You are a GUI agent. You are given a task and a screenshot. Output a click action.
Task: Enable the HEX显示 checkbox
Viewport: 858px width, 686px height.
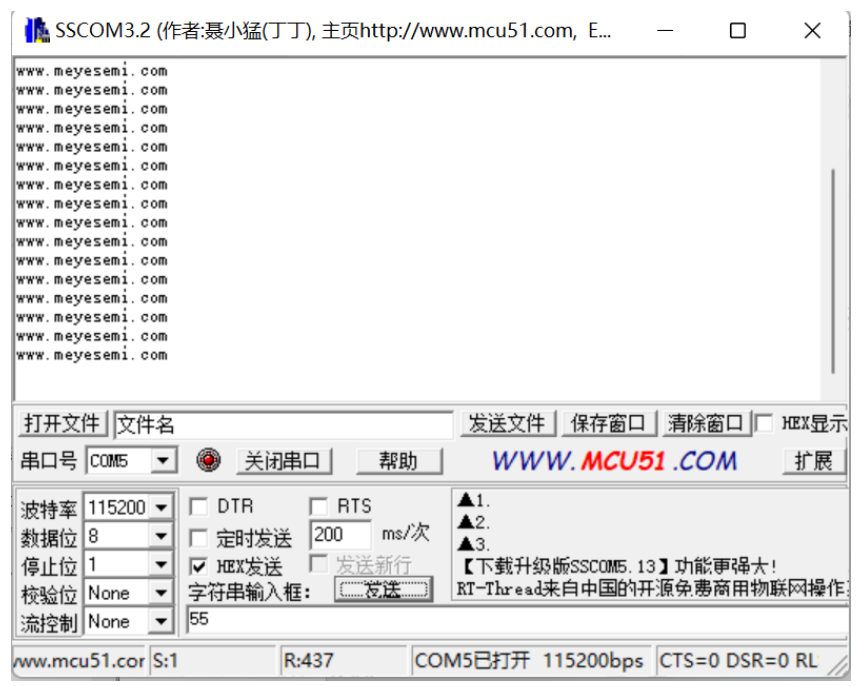(x=764, y=423)
